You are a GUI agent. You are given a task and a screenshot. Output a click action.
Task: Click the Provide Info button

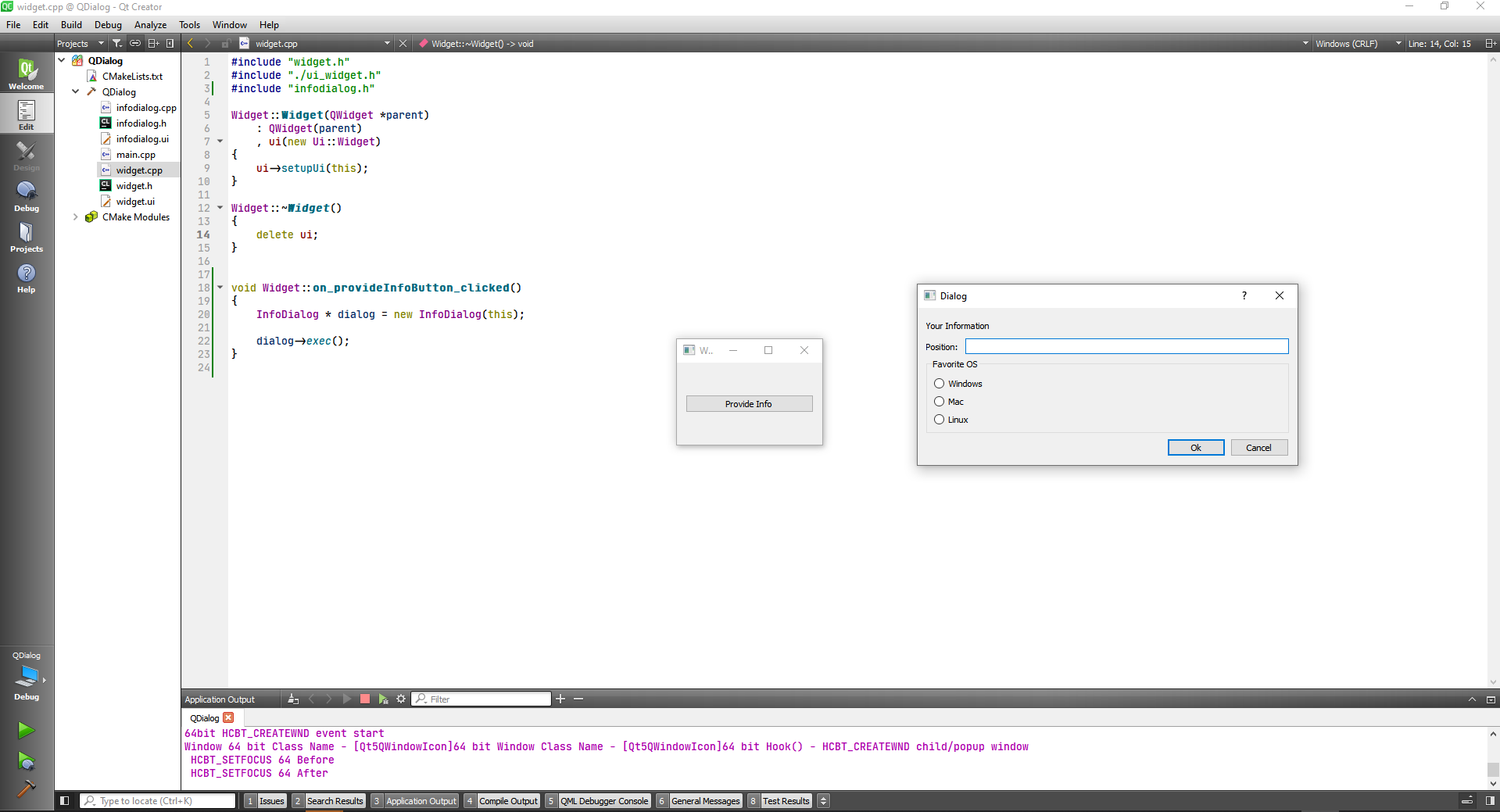[749, 404]
